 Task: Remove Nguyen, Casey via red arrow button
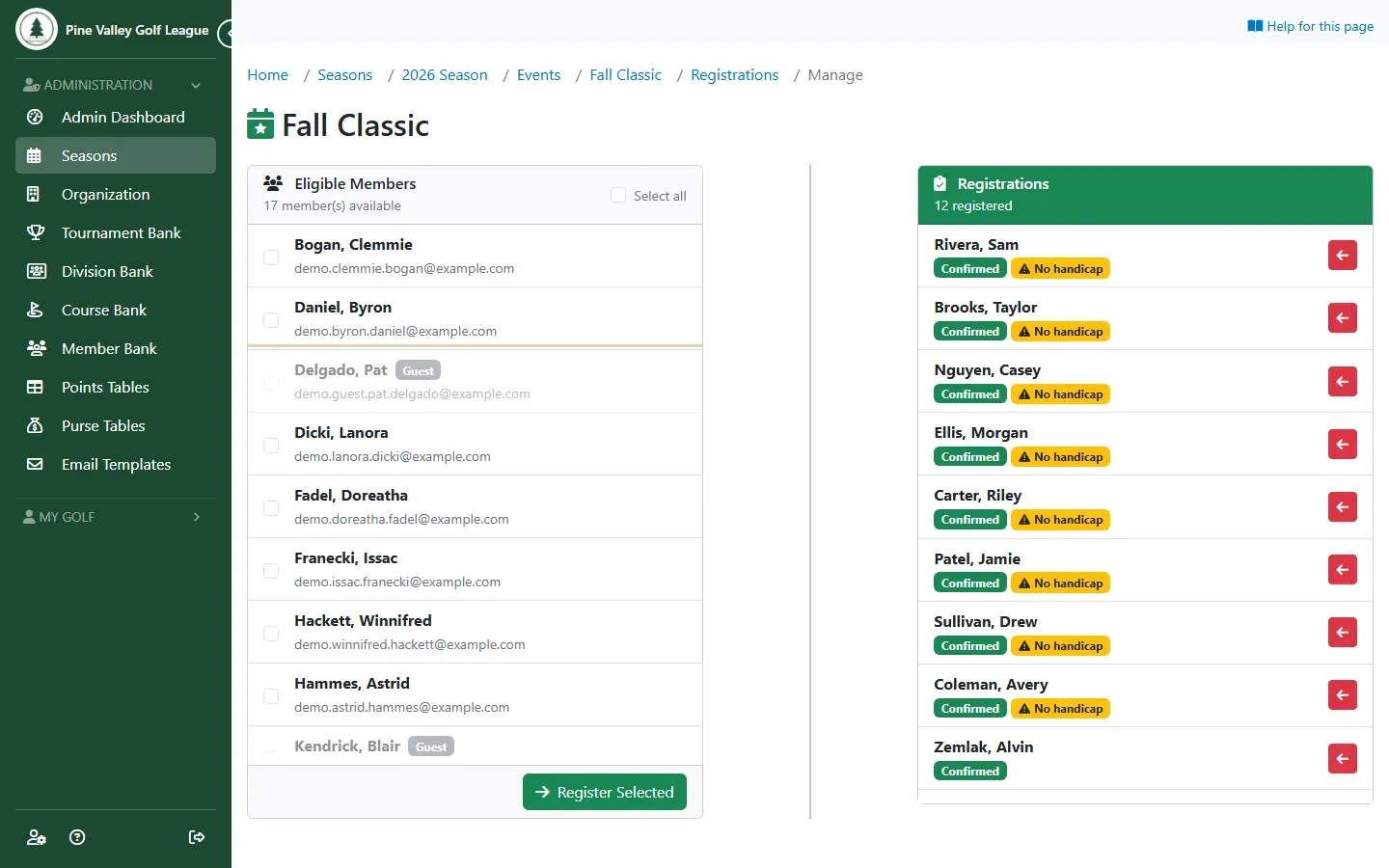(x=1343, y=381)
